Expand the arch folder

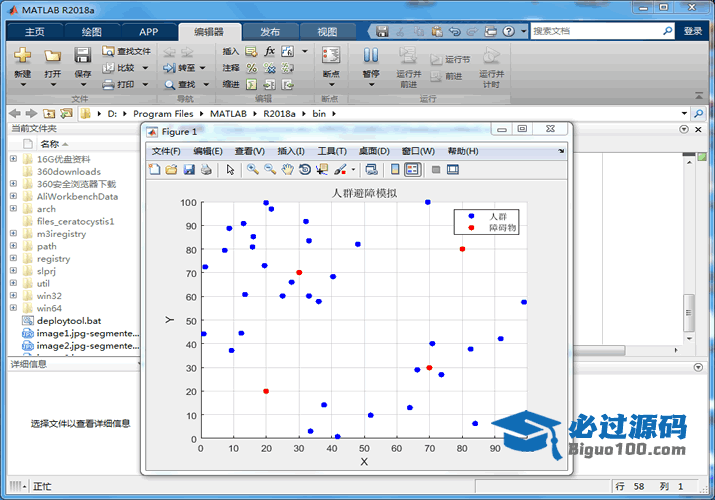click(13, 208)
